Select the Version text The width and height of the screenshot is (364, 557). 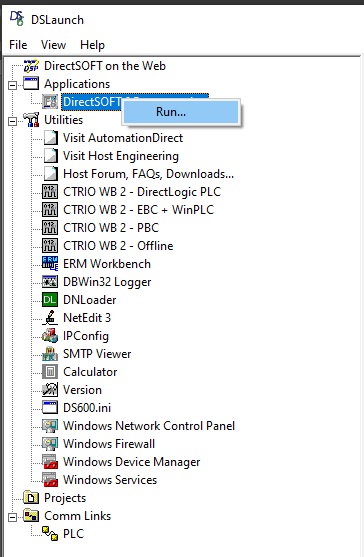pos(82,390)
